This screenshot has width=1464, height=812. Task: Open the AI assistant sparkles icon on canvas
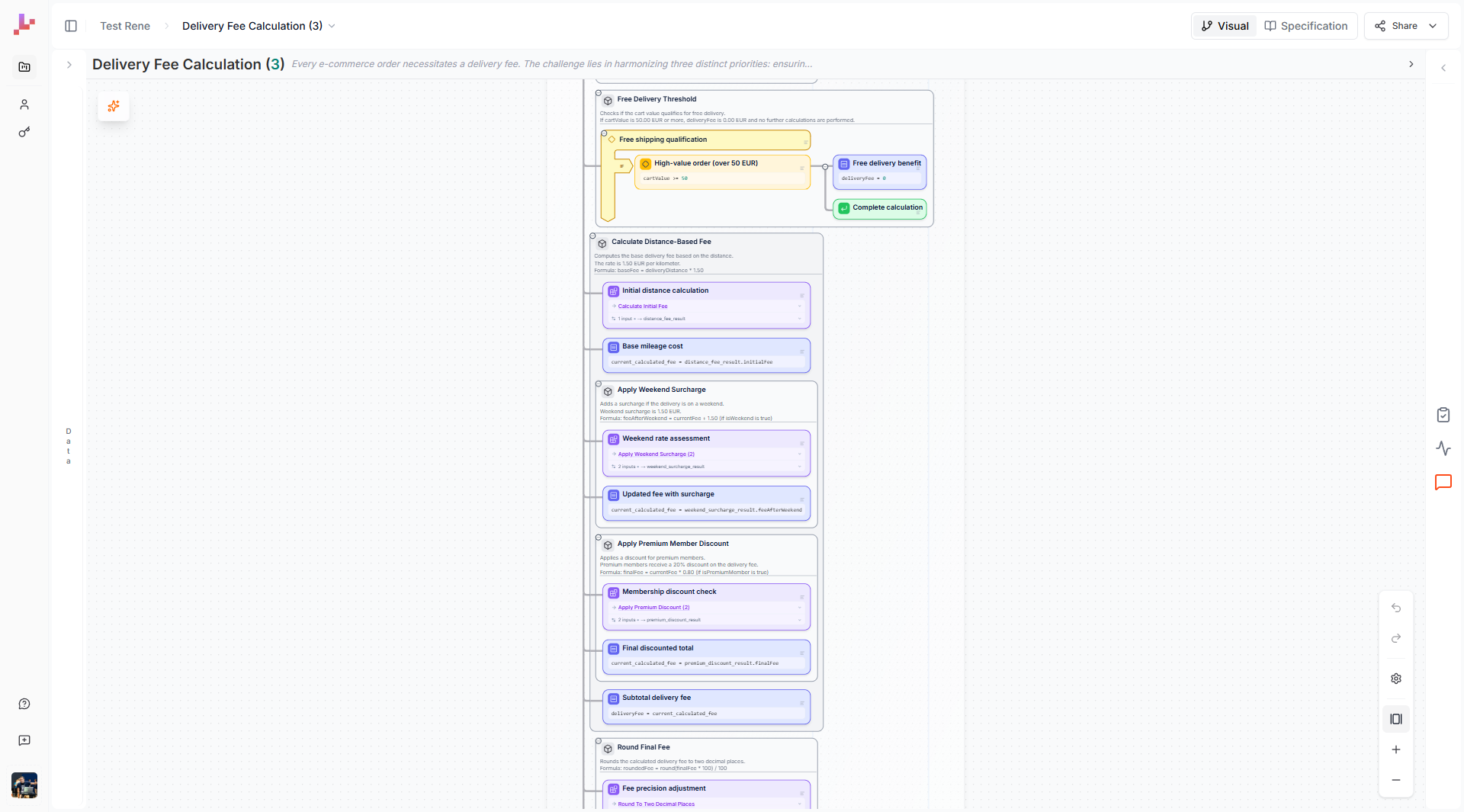(x=114, y=107)
